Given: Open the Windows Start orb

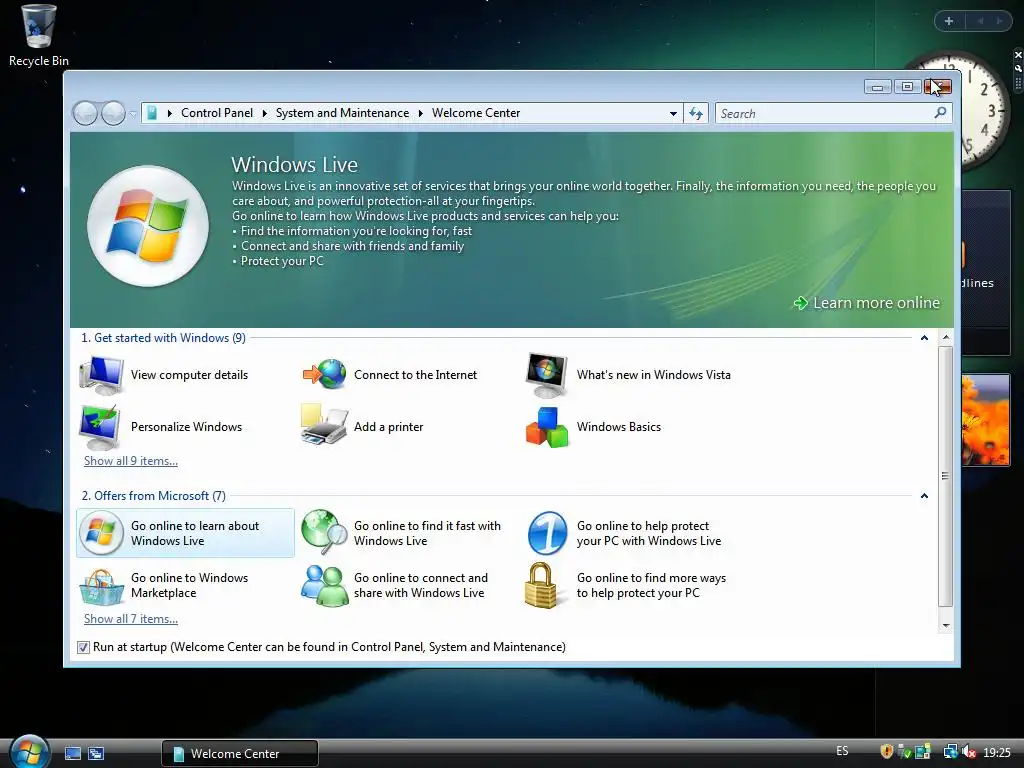Looking at the screenshot, I should (x=29, y=751).
